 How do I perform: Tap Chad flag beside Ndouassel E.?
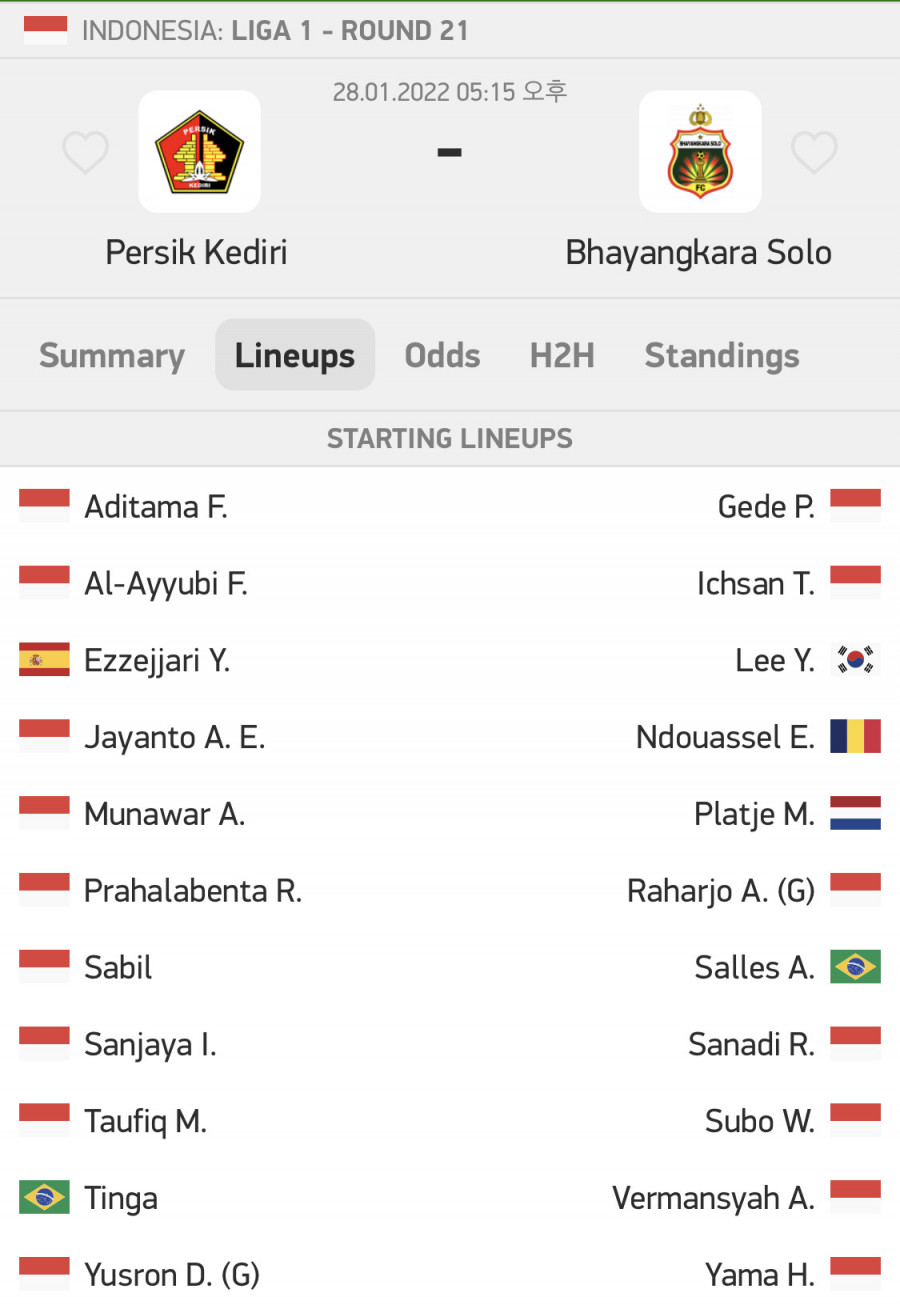tap(855, 737)
